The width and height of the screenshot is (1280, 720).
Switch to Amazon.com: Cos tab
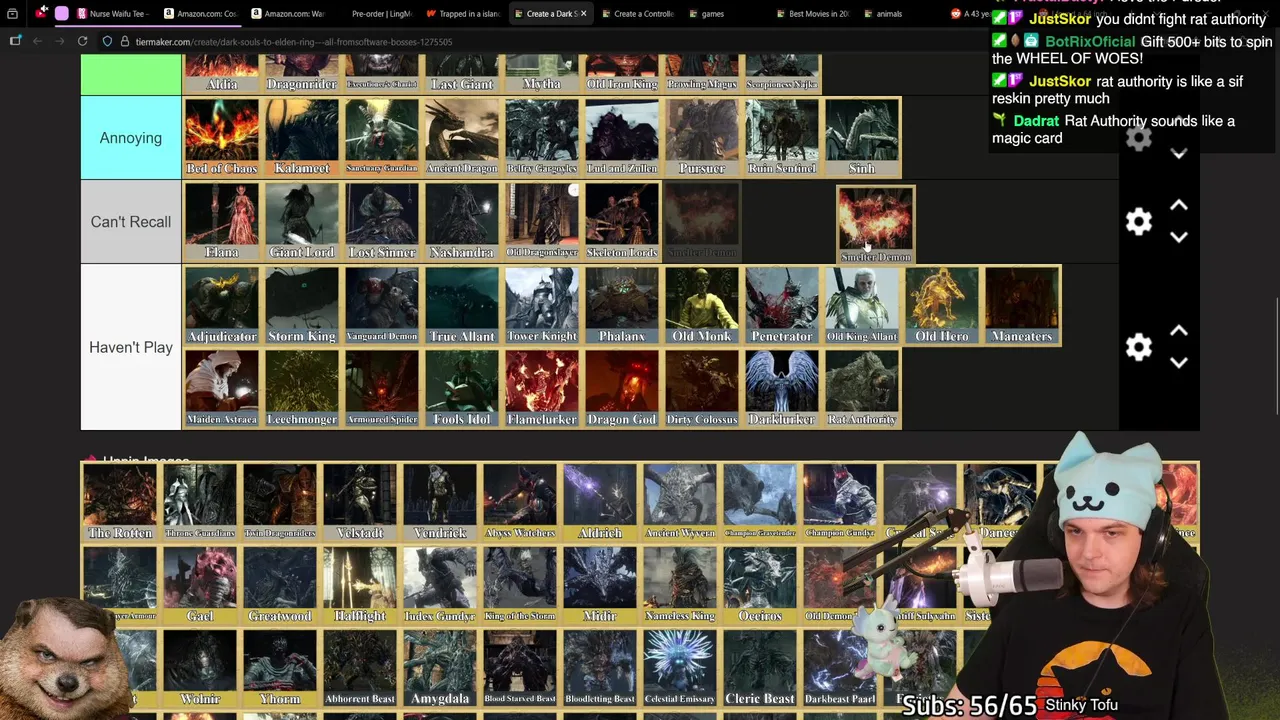pyautogui.click(x=201, y=13)
